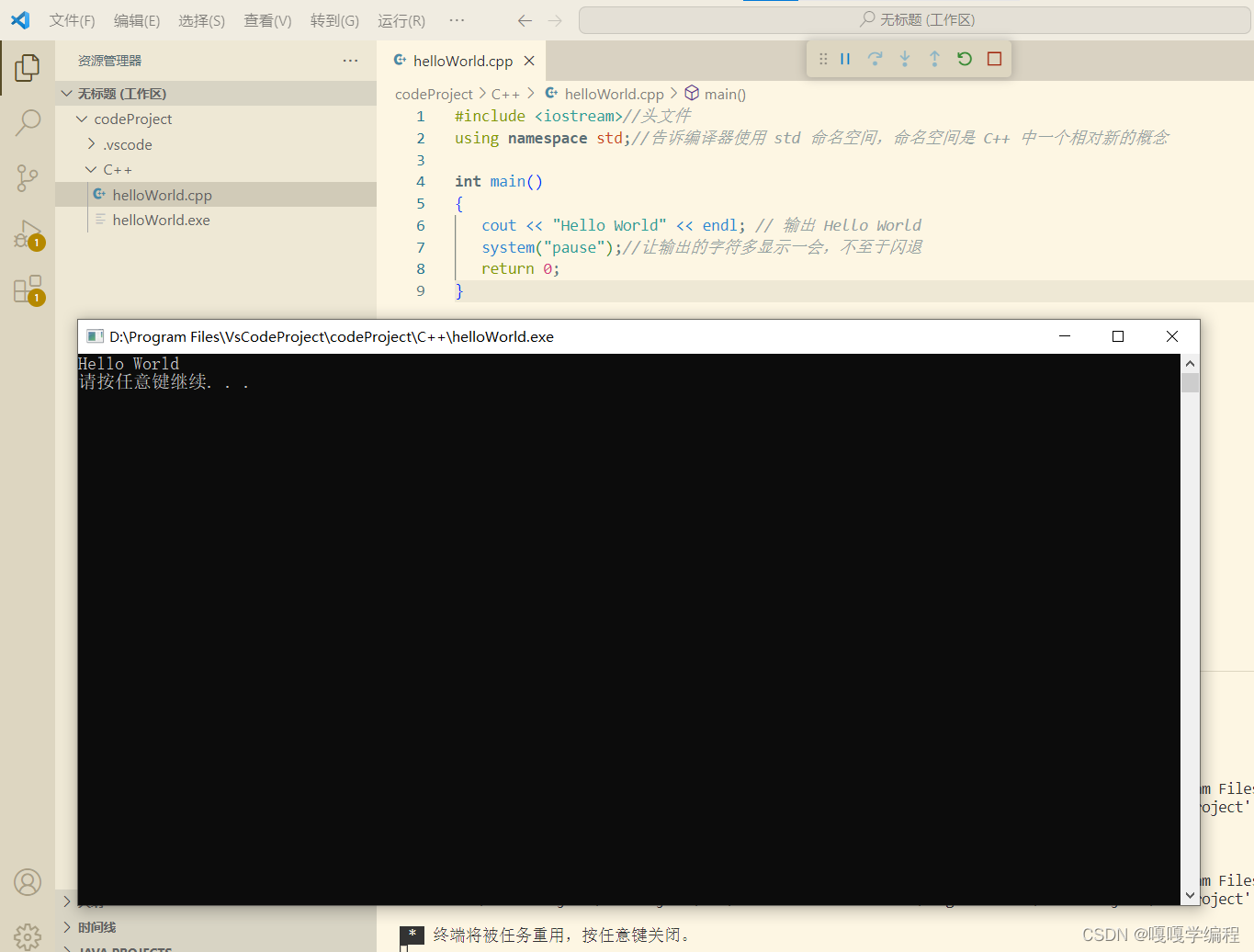
Task: Click the console vertical scrollbar thumb
Action: tap(1191, 382)
